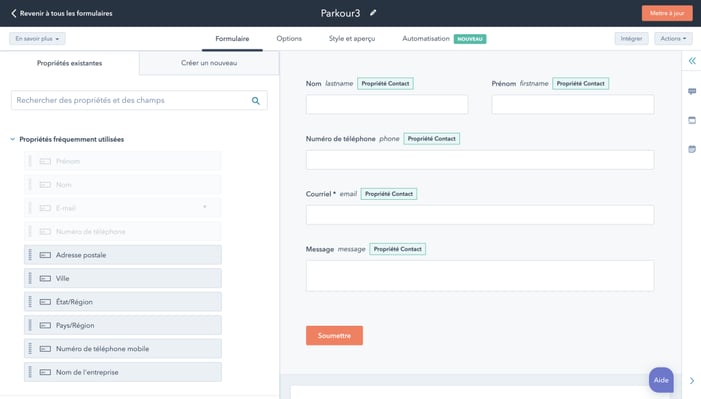Switch to the Formulaire tab
701x399 pixels.
coord(232,38)
